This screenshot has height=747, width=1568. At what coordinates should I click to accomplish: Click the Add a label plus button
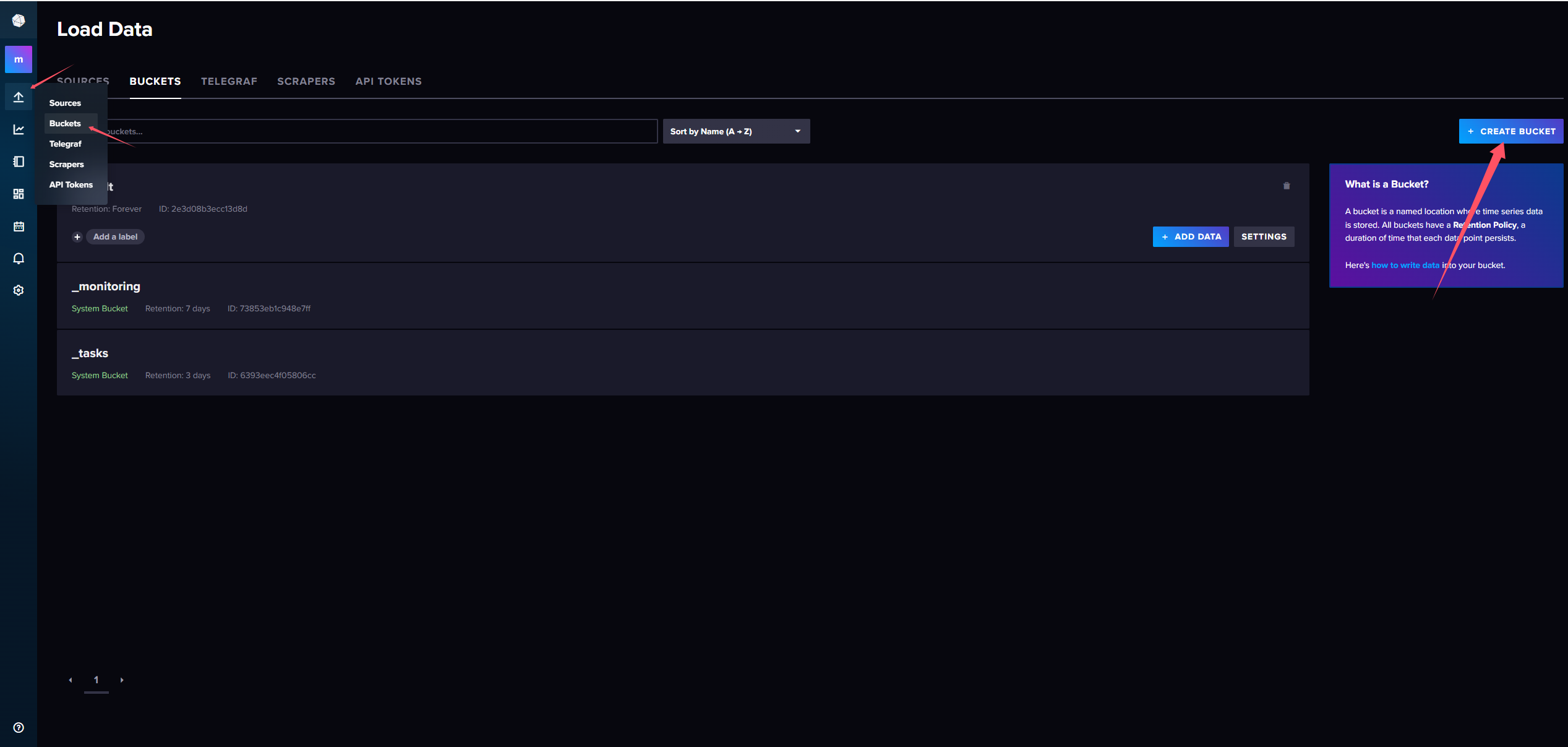[77, 237]
